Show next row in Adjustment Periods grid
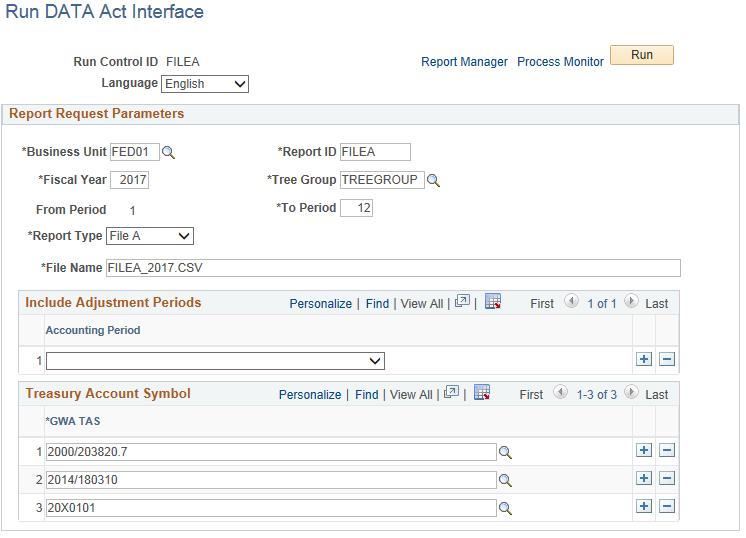This screenshot has width=746, height=538. [x=631, y=301]
